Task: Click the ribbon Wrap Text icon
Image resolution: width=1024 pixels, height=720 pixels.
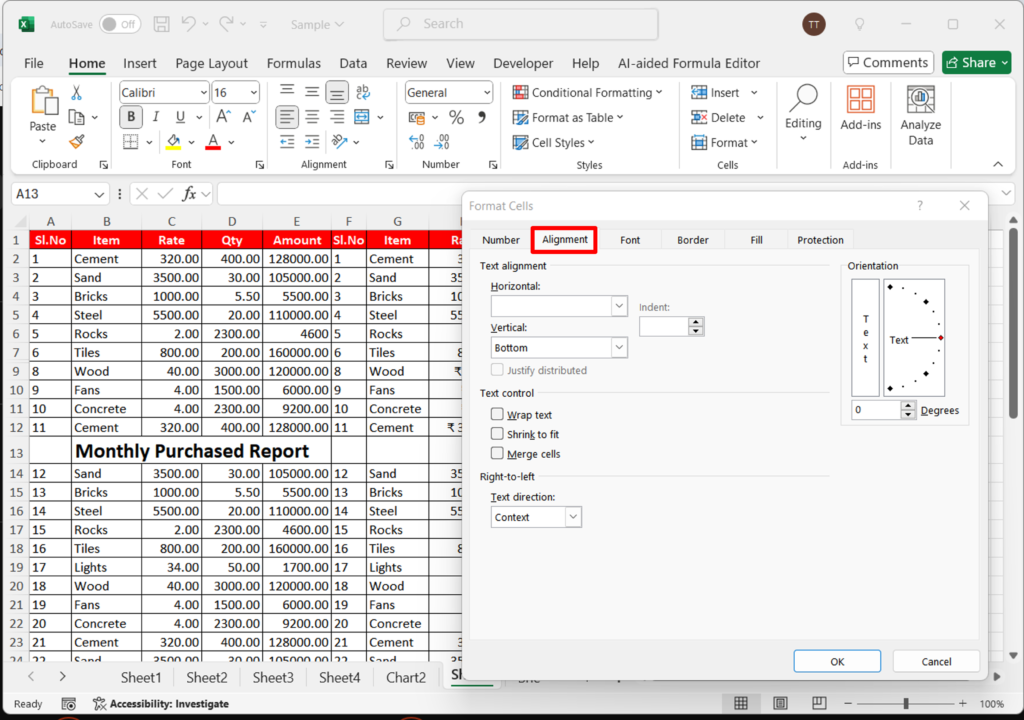Action: point(363,92)
